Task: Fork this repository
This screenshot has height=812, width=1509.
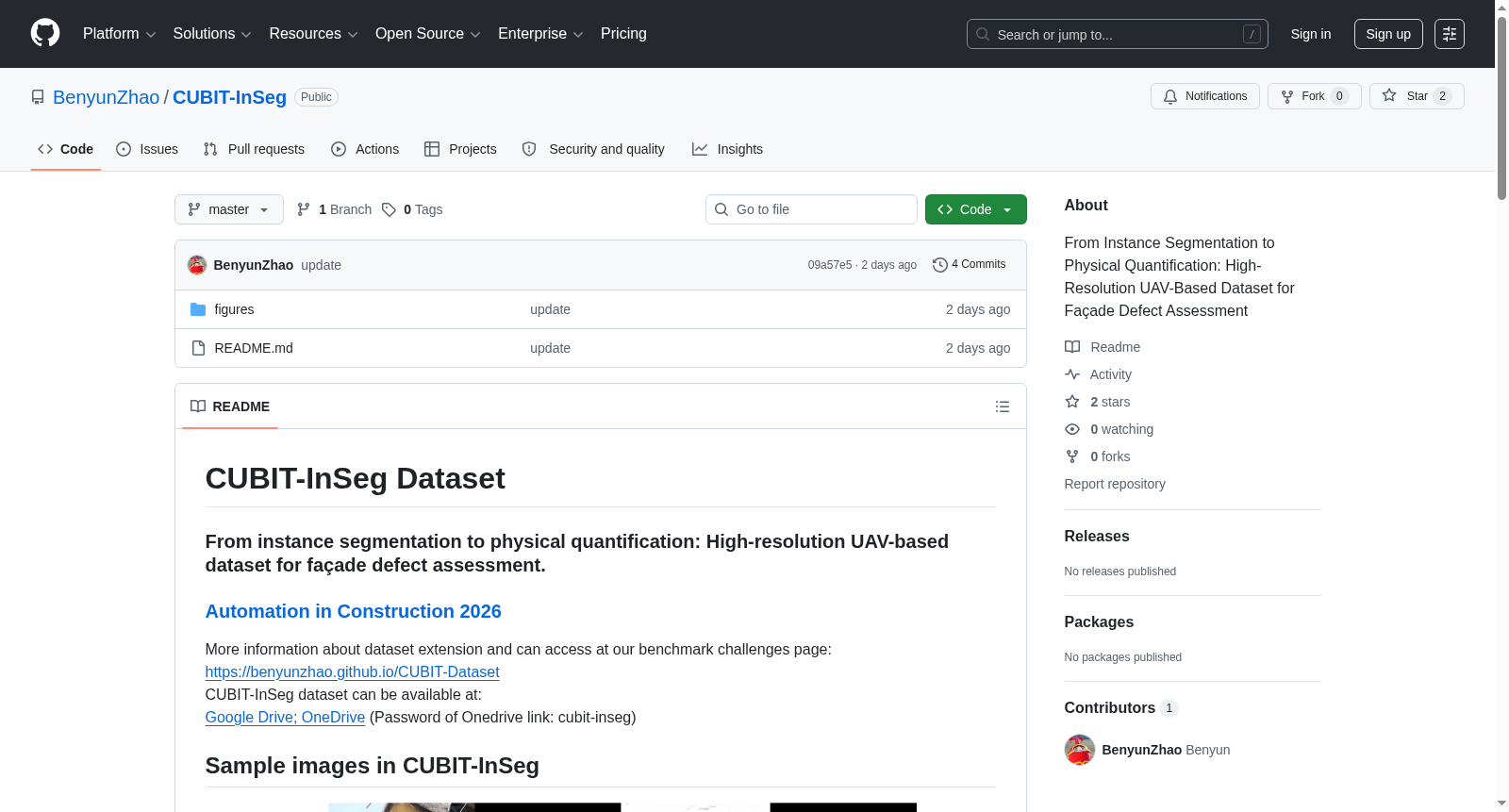Action: tap(1314, 96)
